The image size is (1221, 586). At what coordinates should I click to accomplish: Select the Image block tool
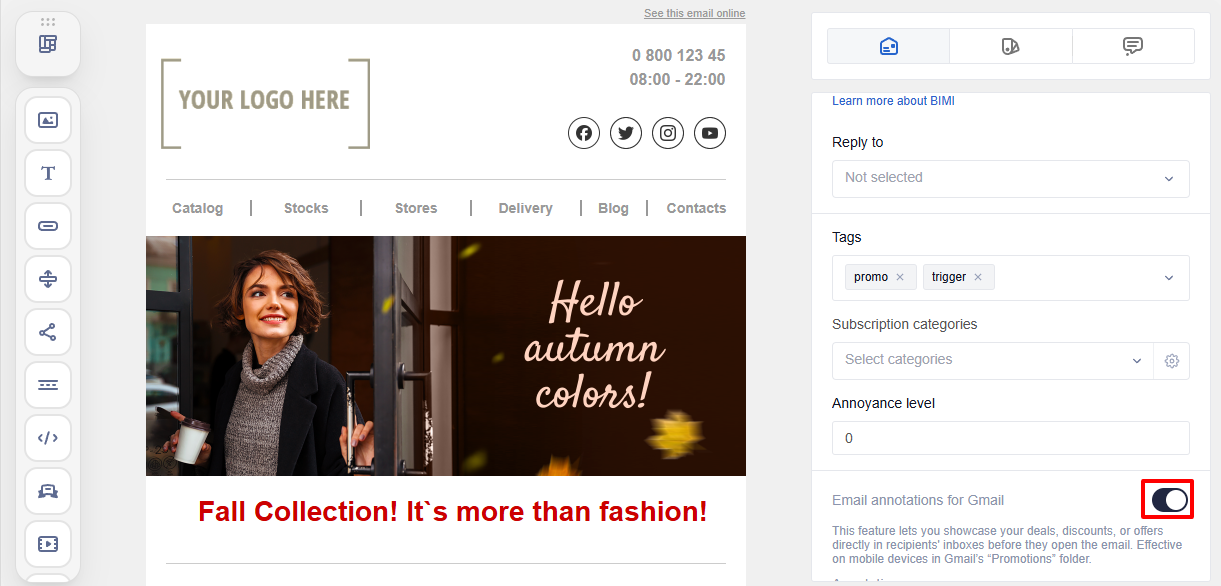(x=47, y=120)
